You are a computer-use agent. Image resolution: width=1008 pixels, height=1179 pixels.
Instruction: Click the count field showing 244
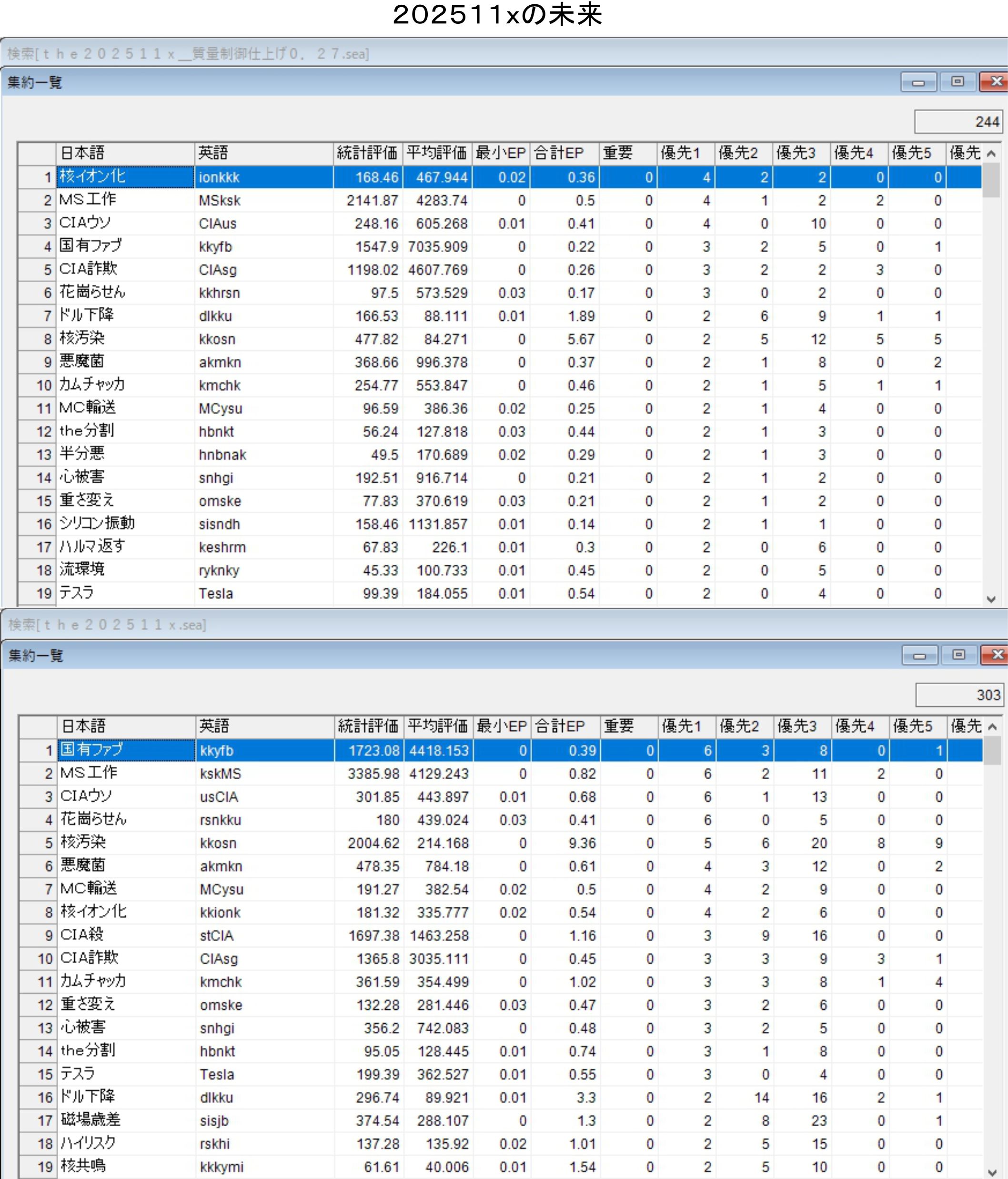click(958, 122)
